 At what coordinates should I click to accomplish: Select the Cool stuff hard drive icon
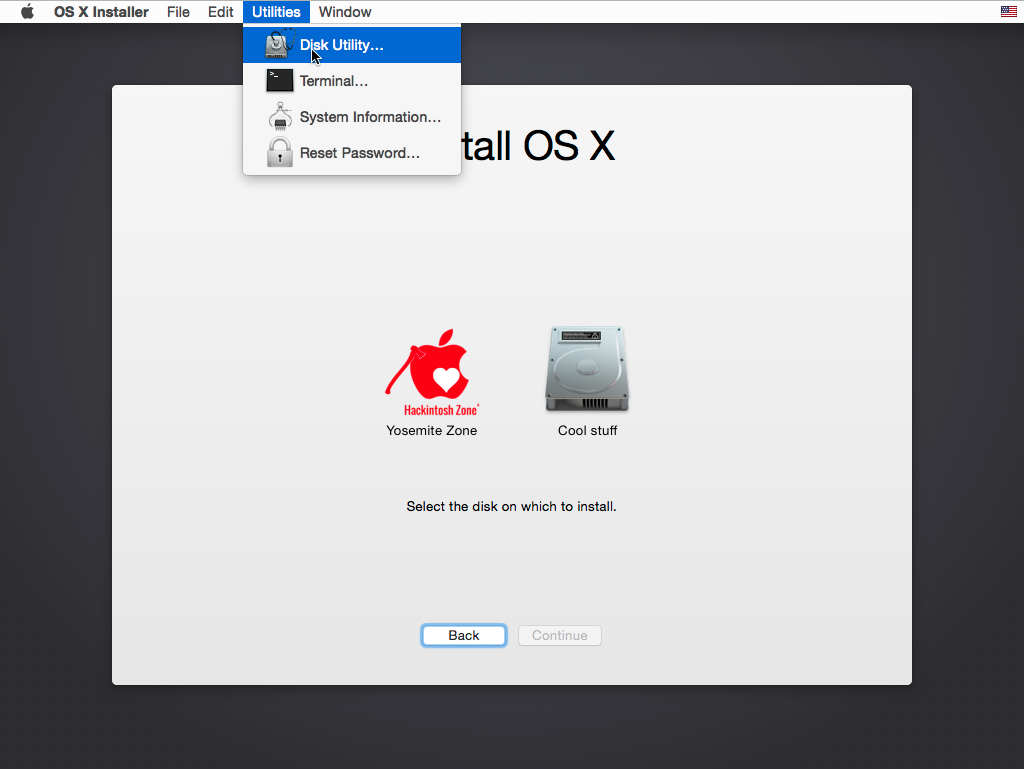click(x=587, y=369)
